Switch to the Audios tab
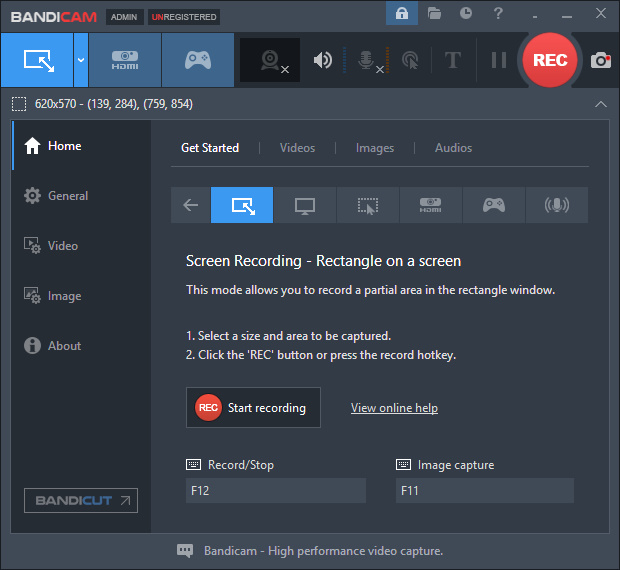Viewport: 620px width, 570px height. click(454, 148)
